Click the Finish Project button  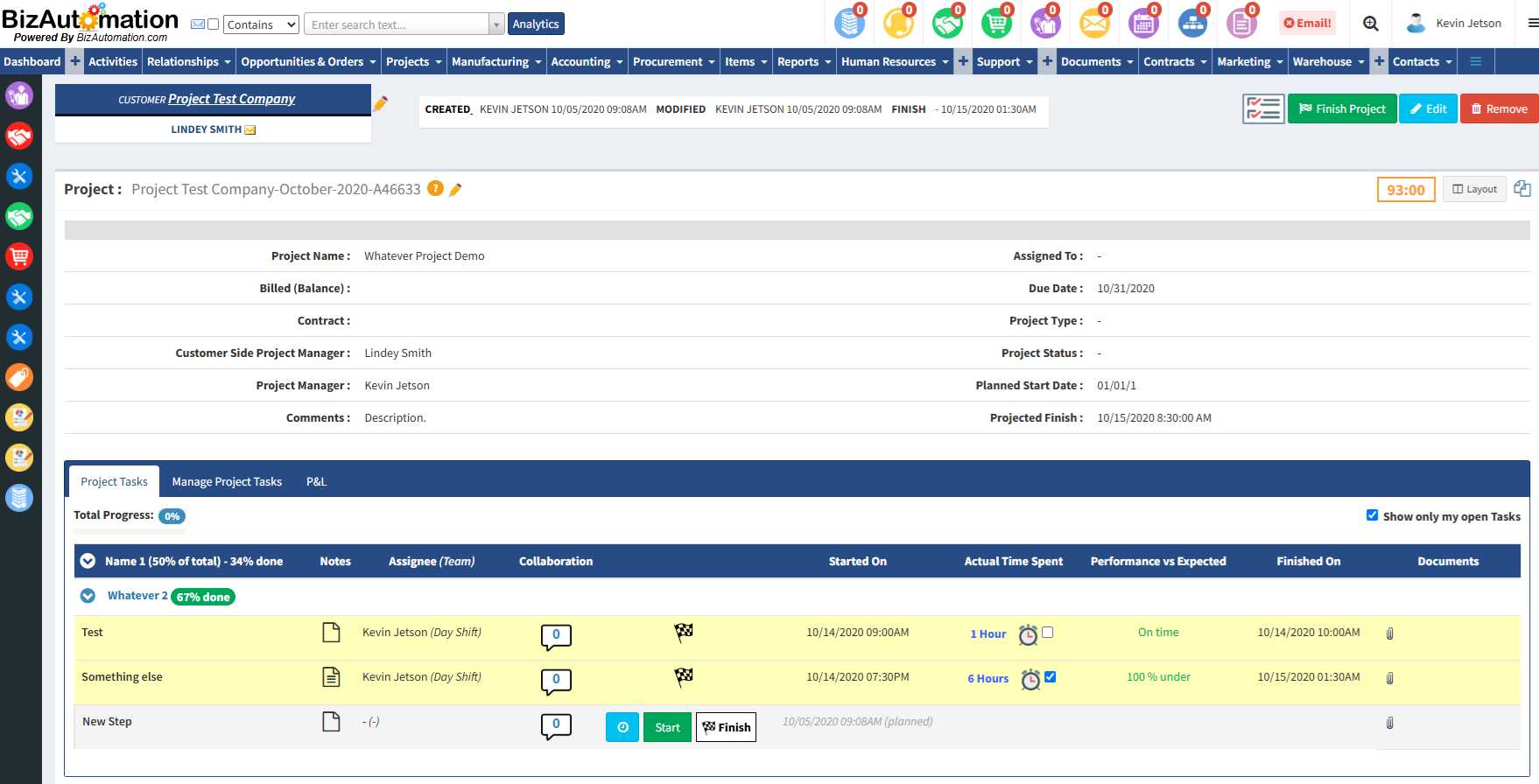1342,108
